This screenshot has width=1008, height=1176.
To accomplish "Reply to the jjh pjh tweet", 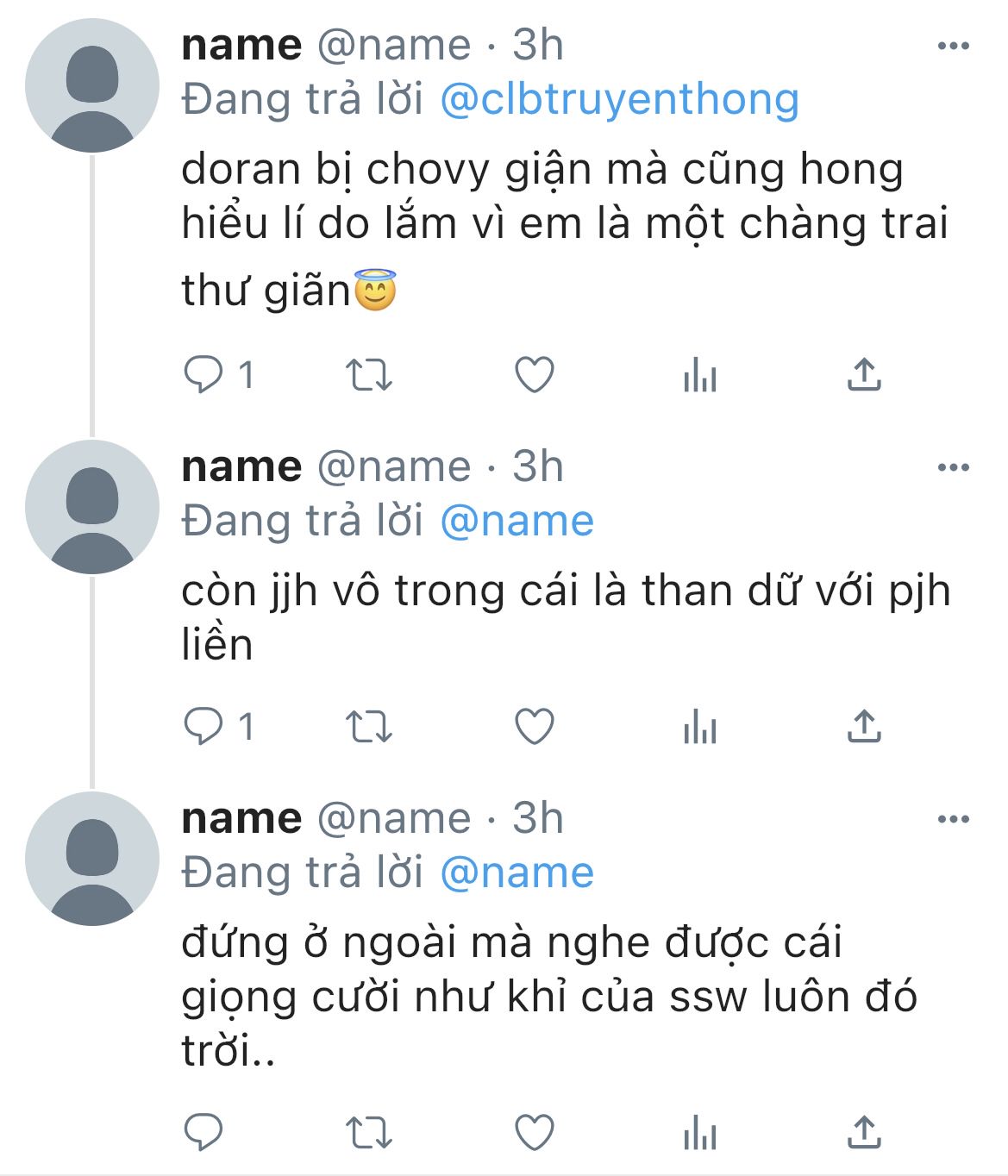I will (203, 727).
